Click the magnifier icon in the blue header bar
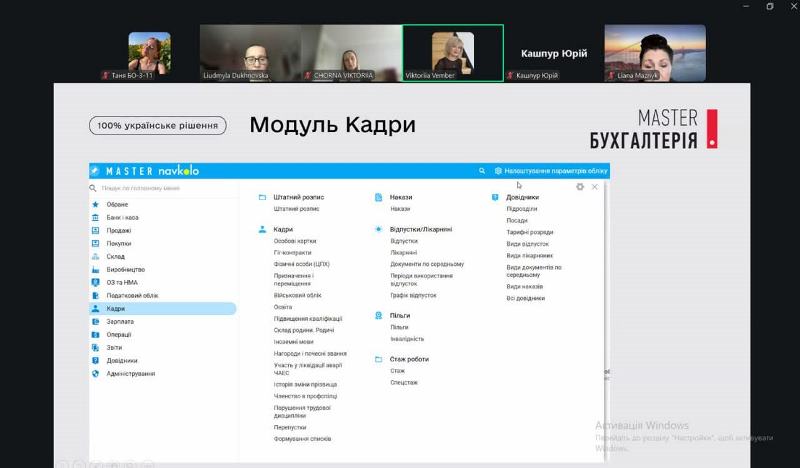The image size is (800, 468). [x=482, y=171]
